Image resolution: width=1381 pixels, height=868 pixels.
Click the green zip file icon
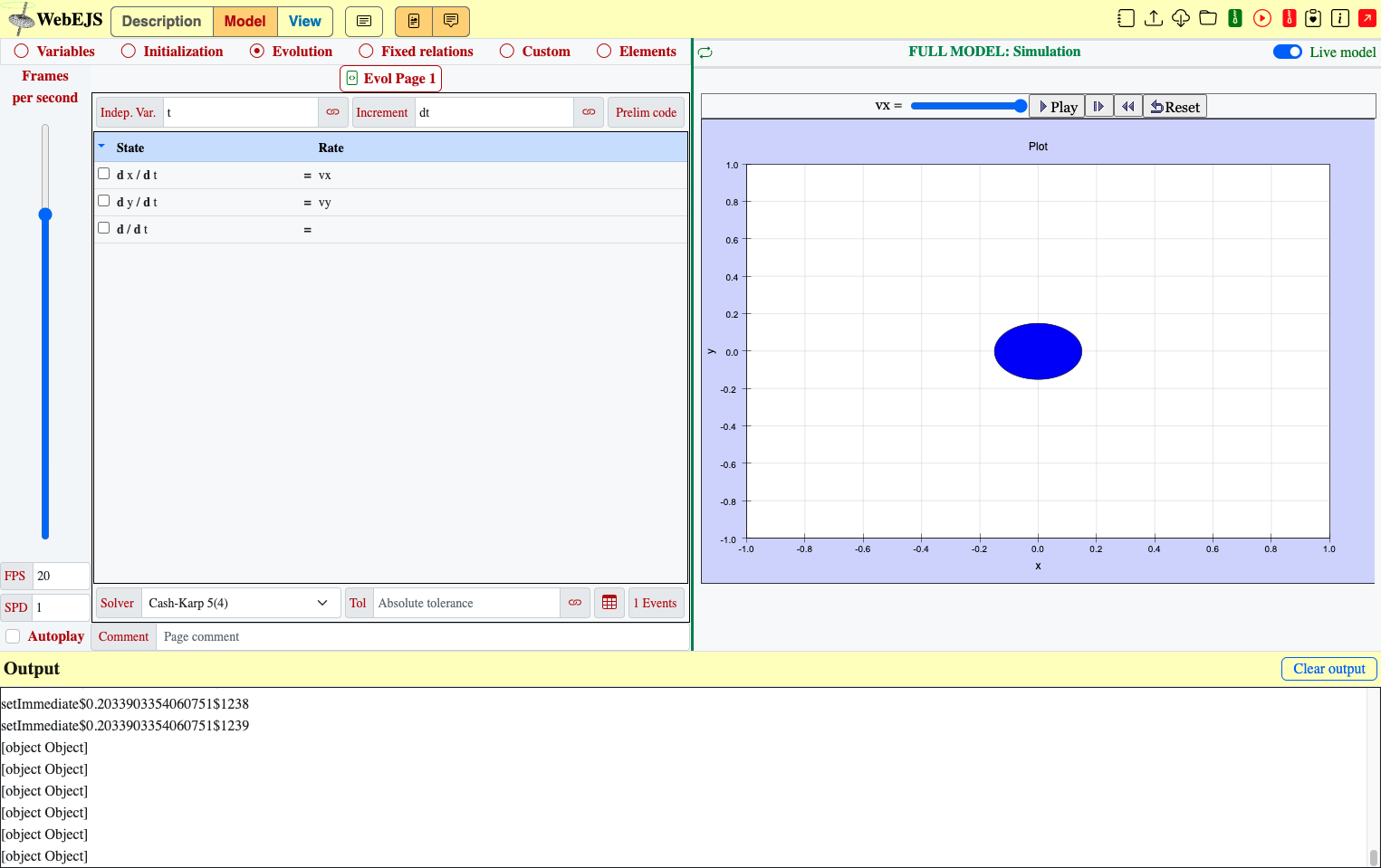click(1234, 18)
